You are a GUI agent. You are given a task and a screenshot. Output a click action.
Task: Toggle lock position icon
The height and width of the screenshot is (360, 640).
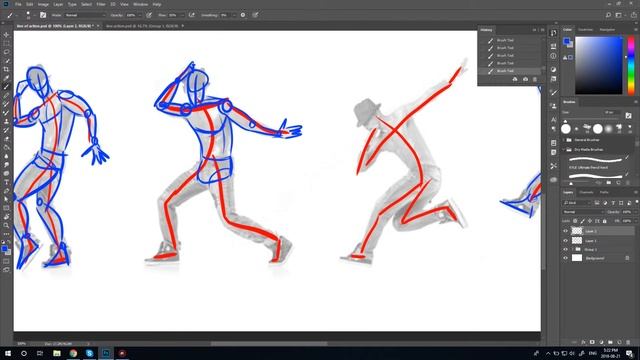click(x=590, y=221)
